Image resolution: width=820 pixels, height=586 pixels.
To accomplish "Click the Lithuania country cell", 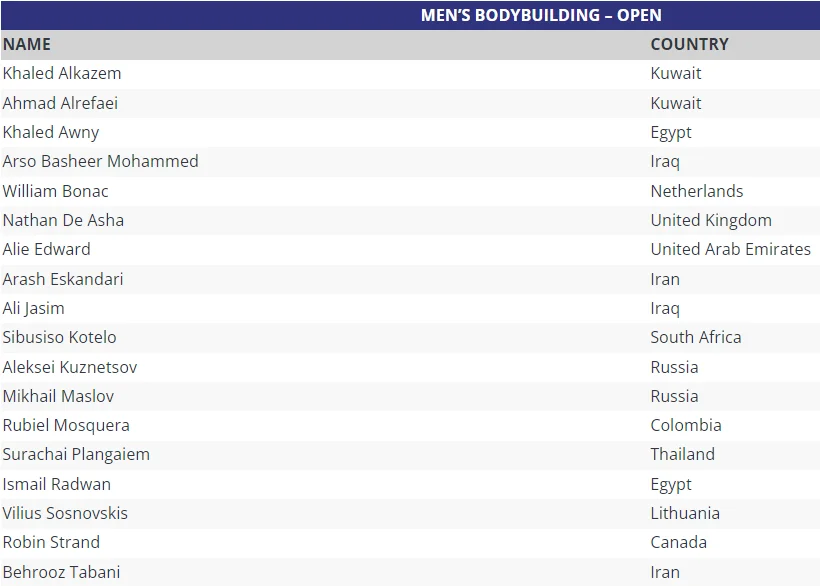I will coord(685,513).
